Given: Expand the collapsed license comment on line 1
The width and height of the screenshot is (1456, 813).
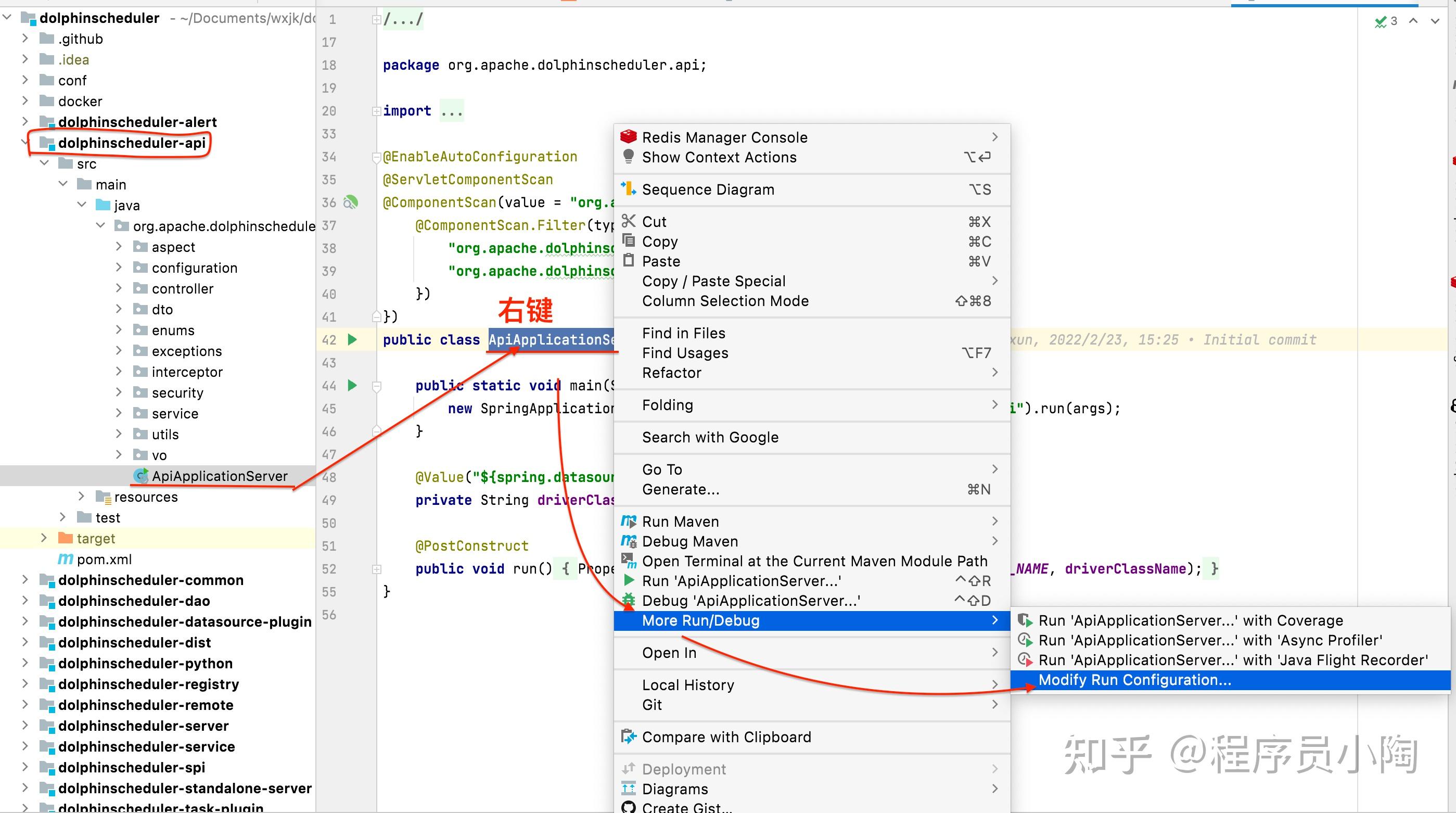Looking at the screenshot, I should pyautogui.click(x=376, y=19).
